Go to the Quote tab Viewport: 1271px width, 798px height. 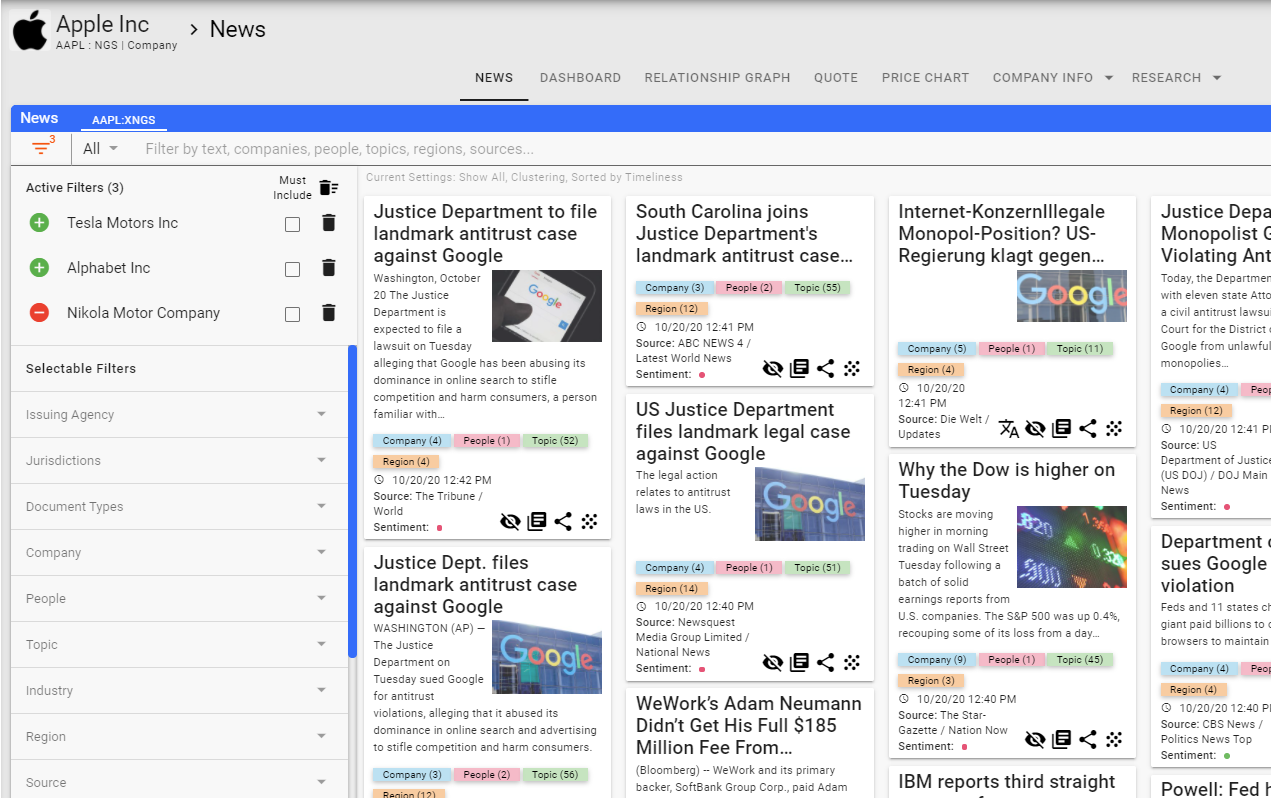pos(836,77)
